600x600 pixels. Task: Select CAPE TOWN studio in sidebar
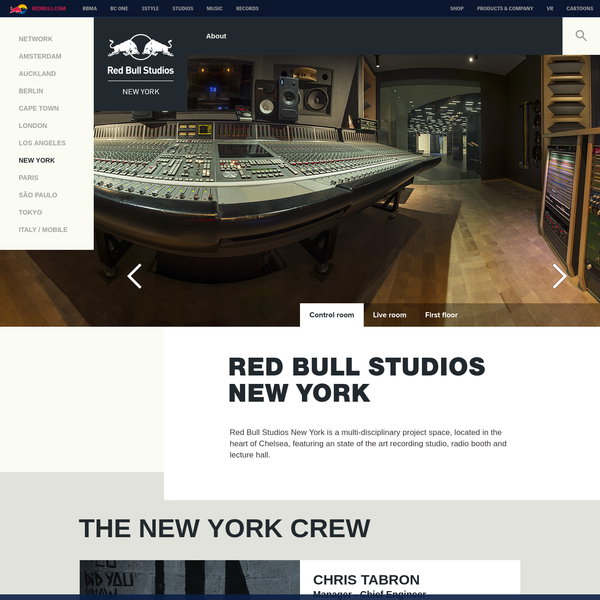pos(39,108)
